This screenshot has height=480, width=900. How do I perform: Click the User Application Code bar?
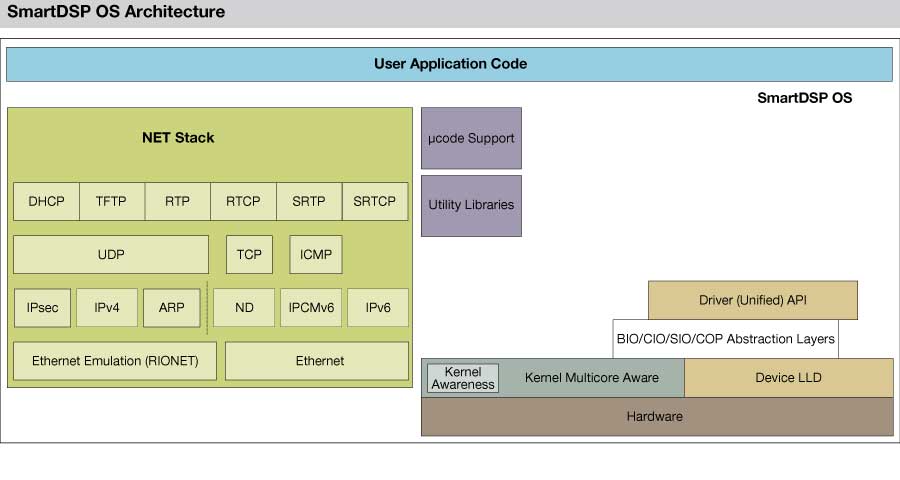449,64
